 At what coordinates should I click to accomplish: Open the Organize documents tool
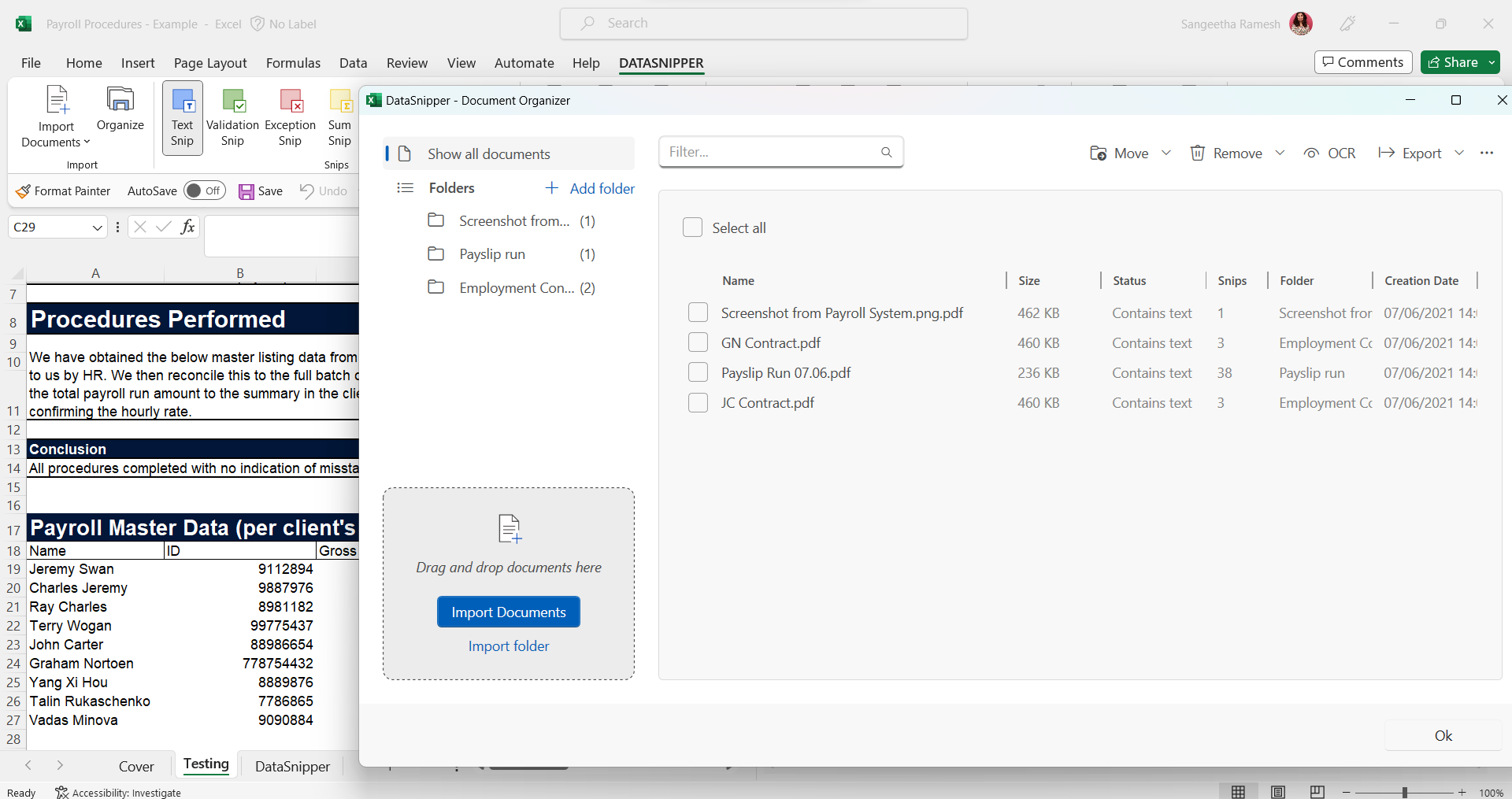pyautogui.click(x=120, y=101)
